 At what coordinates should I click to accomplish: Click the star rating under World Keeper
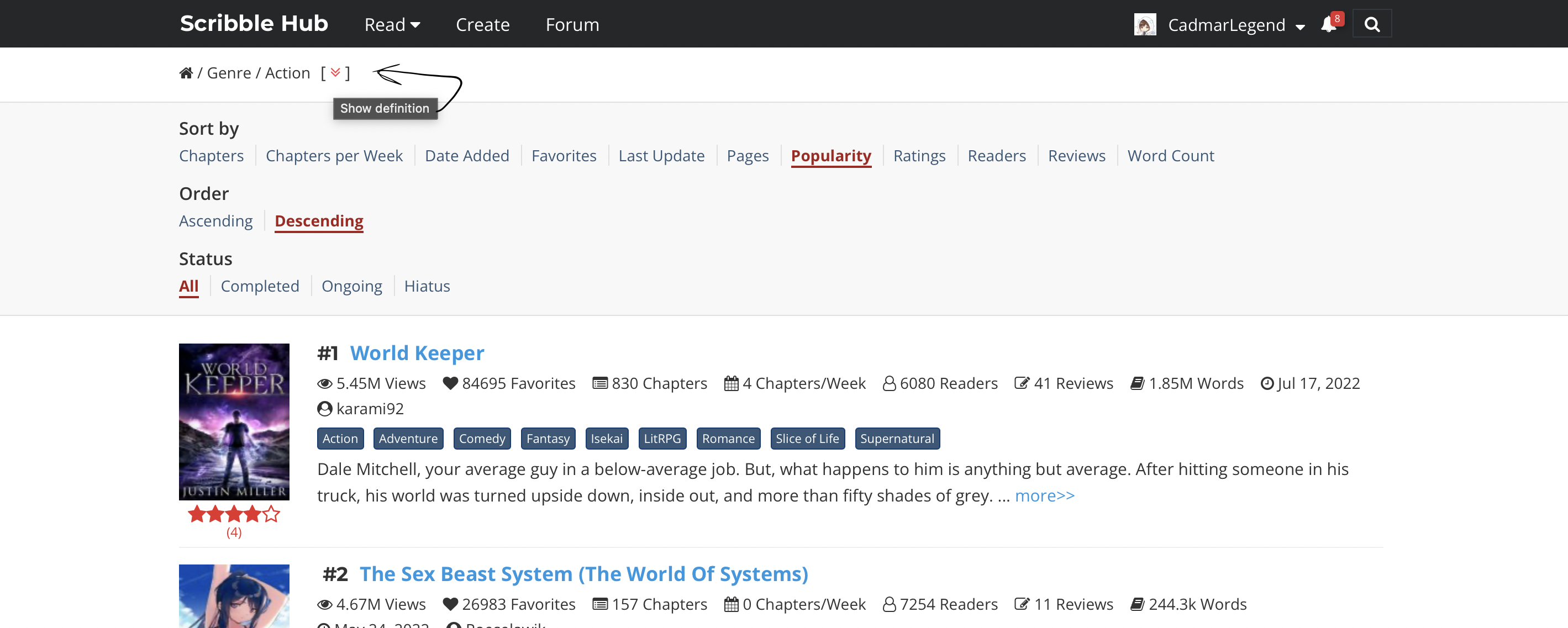234,514
